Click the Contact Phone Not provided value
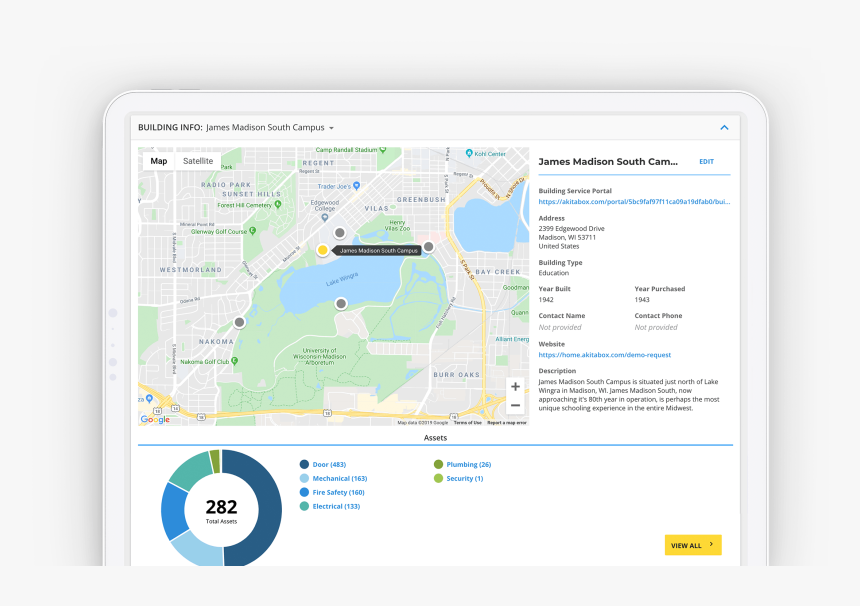 tap(655, 327)
